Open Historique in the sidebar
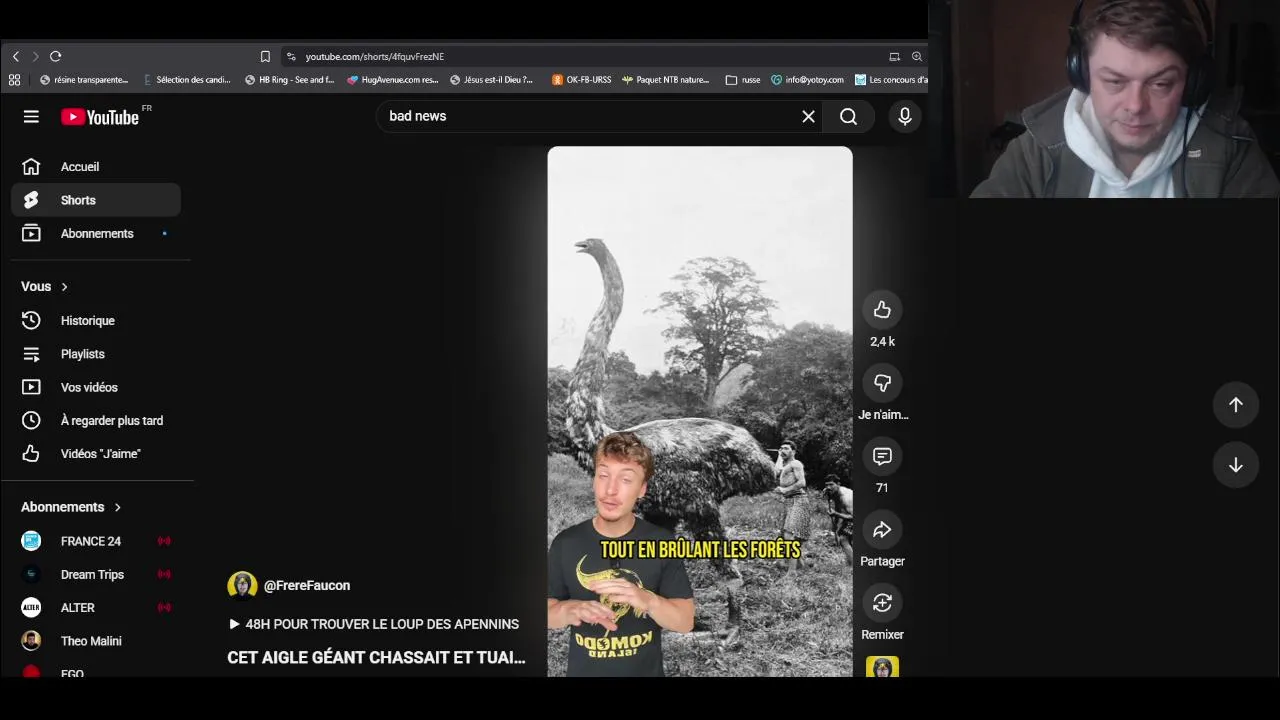1280x720 pixels. pyautogui.click(x=96, y=321)
